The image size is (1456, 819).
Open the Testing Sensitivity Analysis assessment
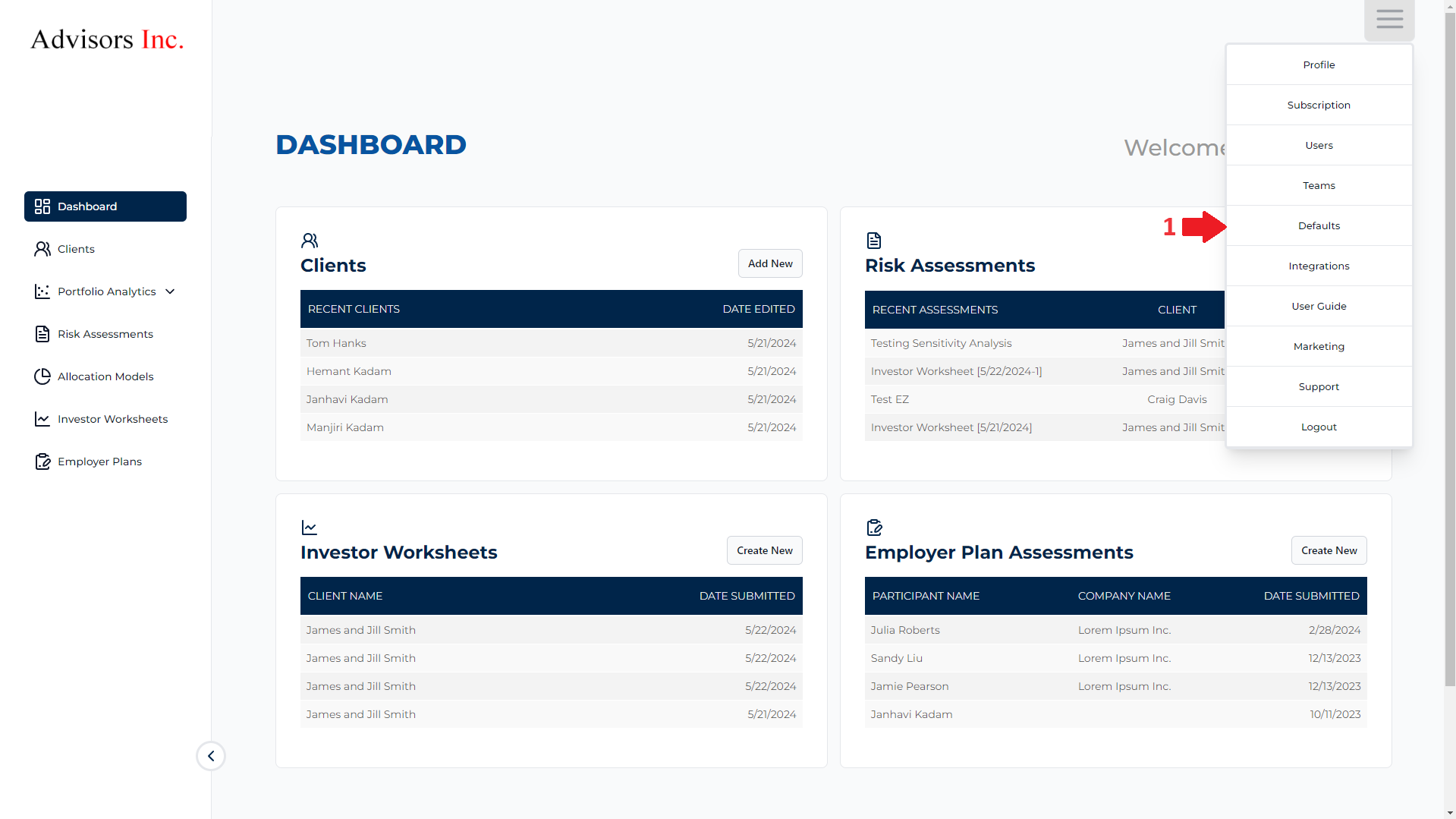[x=941, y=343]
